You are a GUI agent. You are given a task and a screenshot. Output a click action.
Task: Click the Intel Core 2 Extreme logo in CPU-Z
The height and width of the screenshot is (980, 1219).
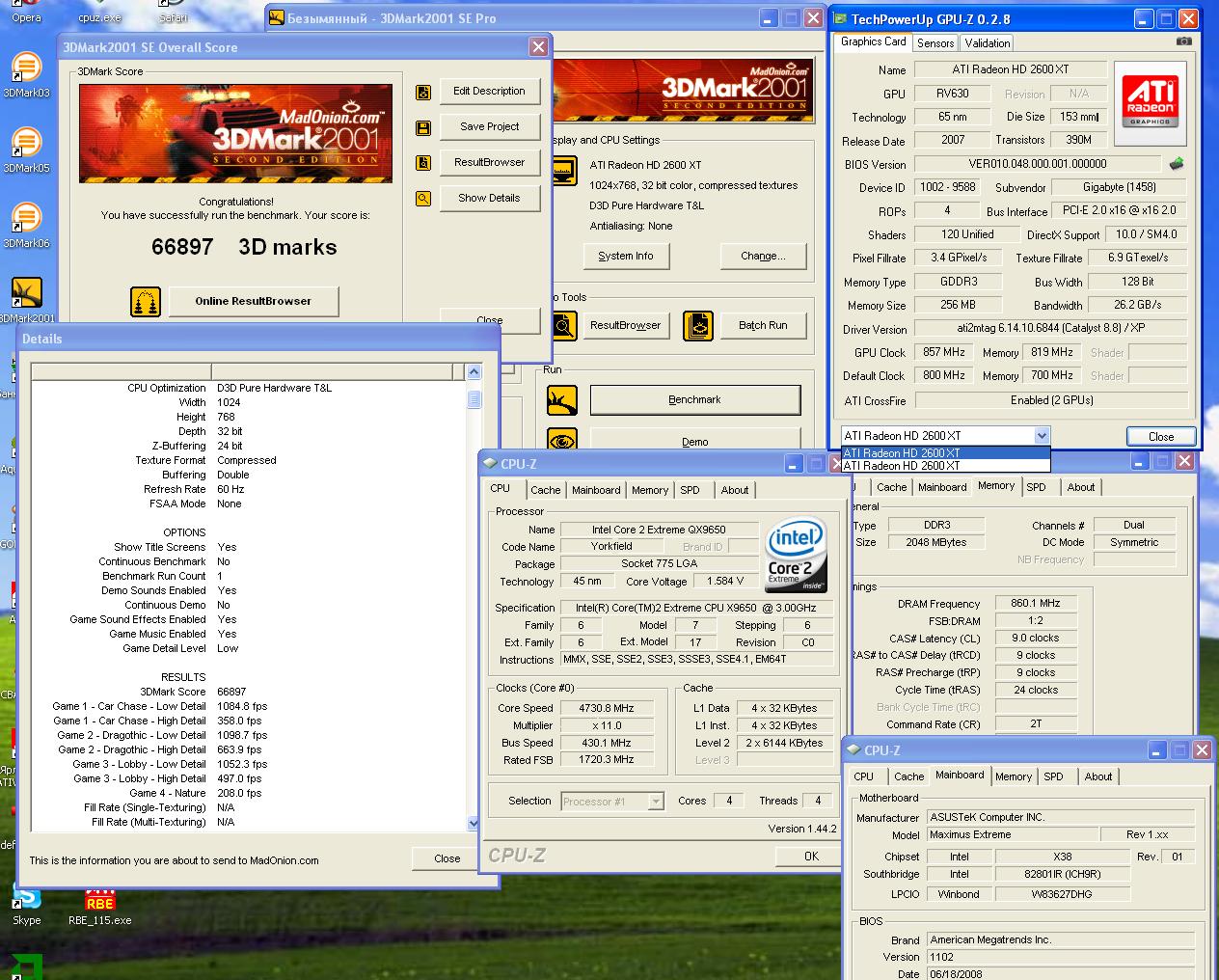click(796, 556)
